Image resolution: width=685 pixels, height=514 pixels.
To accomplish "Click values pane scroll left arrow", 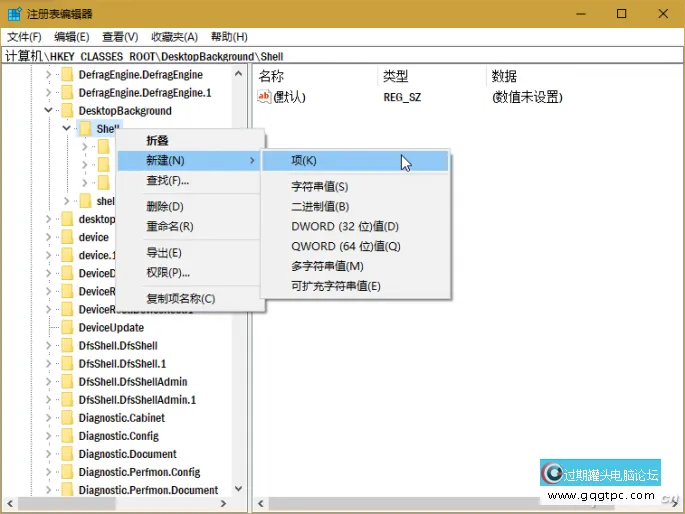I will (x=261, y=504).
